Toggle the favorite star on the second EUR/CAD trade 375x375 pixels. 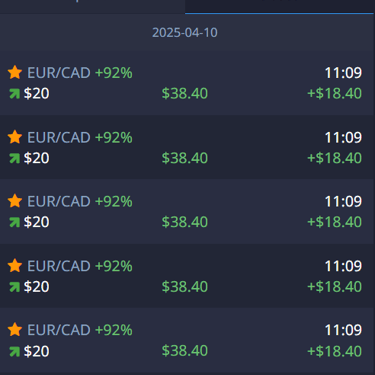pos(15,137)
